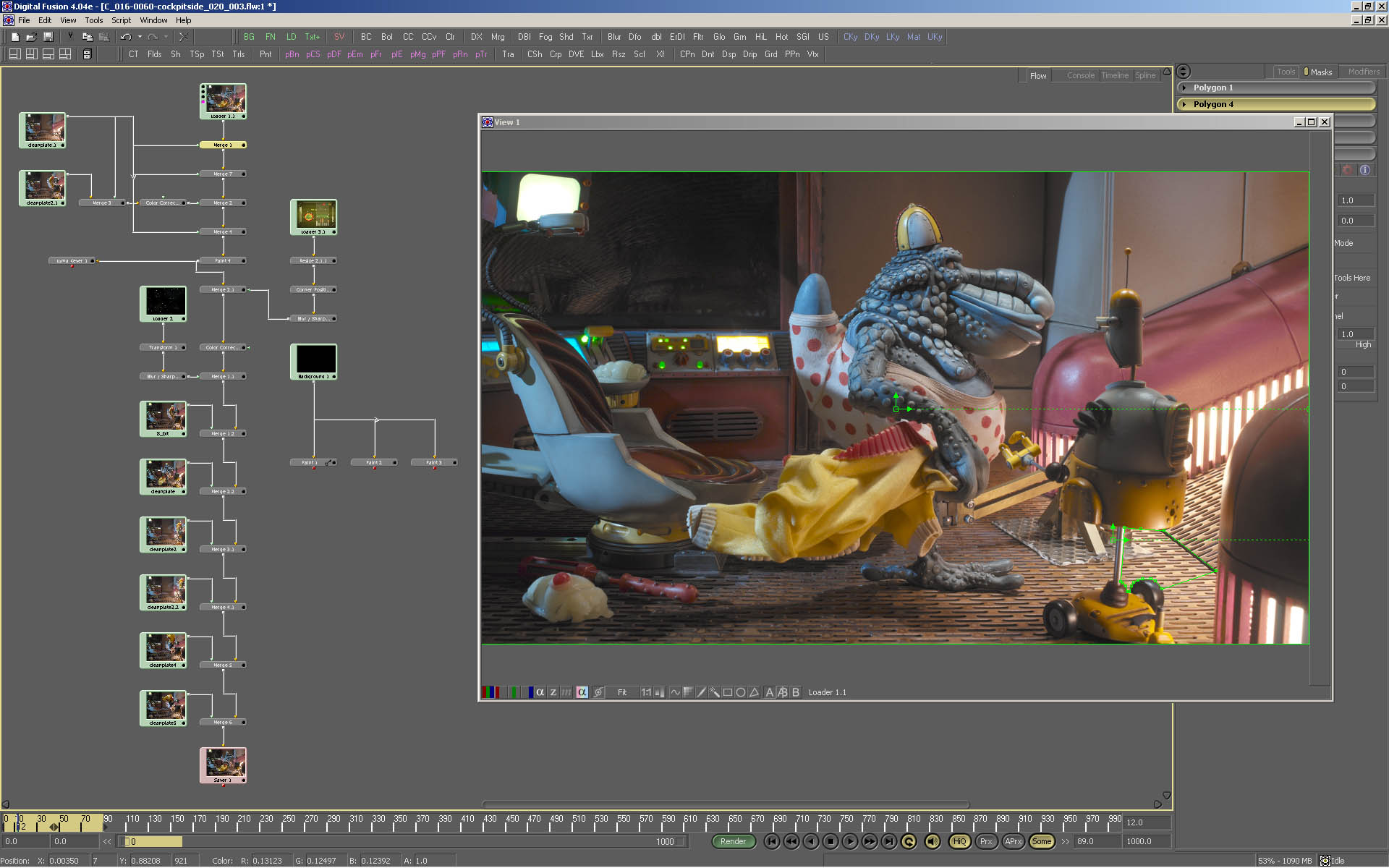The width and height of the screenshot is (1389, 868).
Task: Switch to the Modifiers tab
Action: (x=1364, y=72)
